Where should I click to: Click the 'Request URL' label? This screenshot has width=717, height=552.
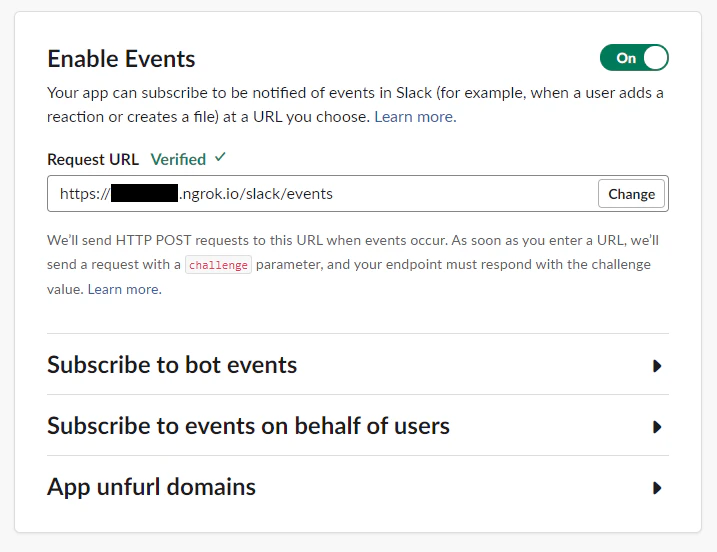click(x=93, y=159)
